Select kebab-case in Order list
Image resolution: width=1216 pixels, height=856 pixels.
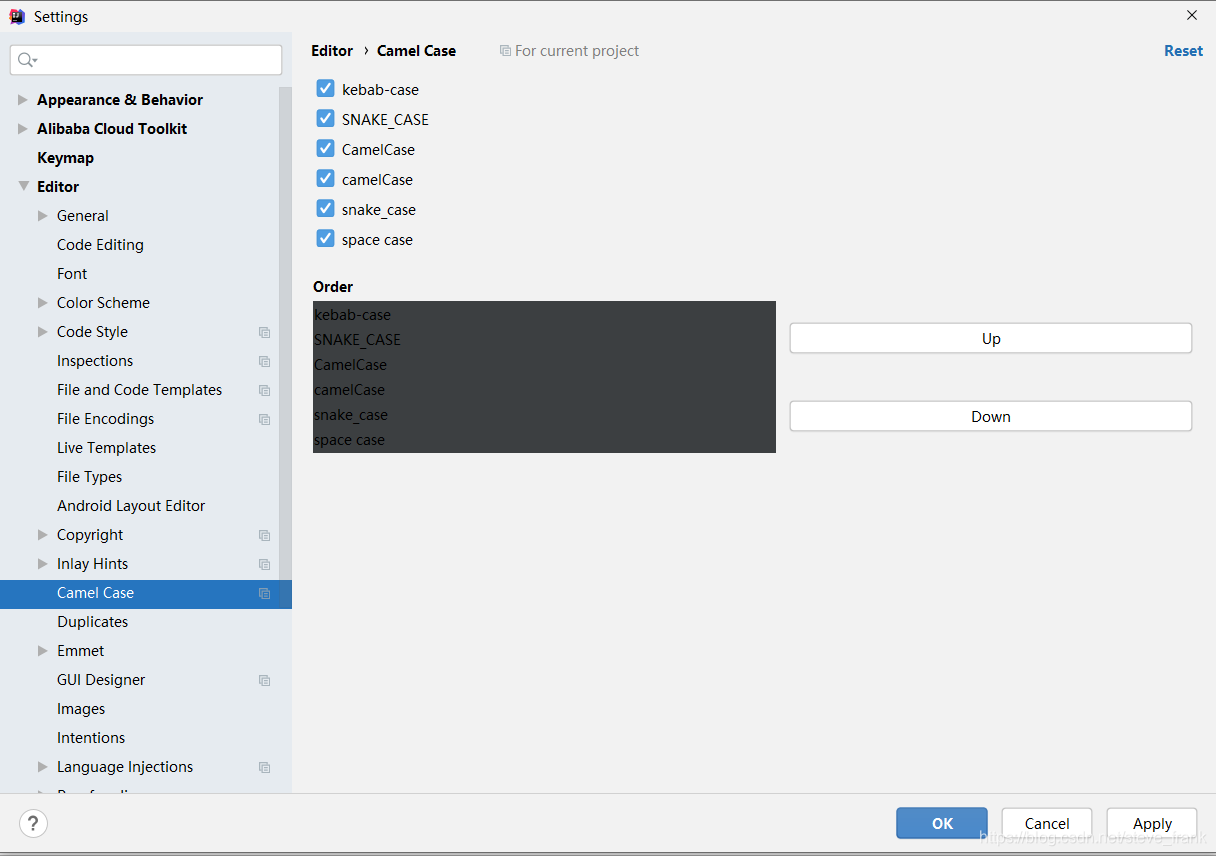(544, 315)
